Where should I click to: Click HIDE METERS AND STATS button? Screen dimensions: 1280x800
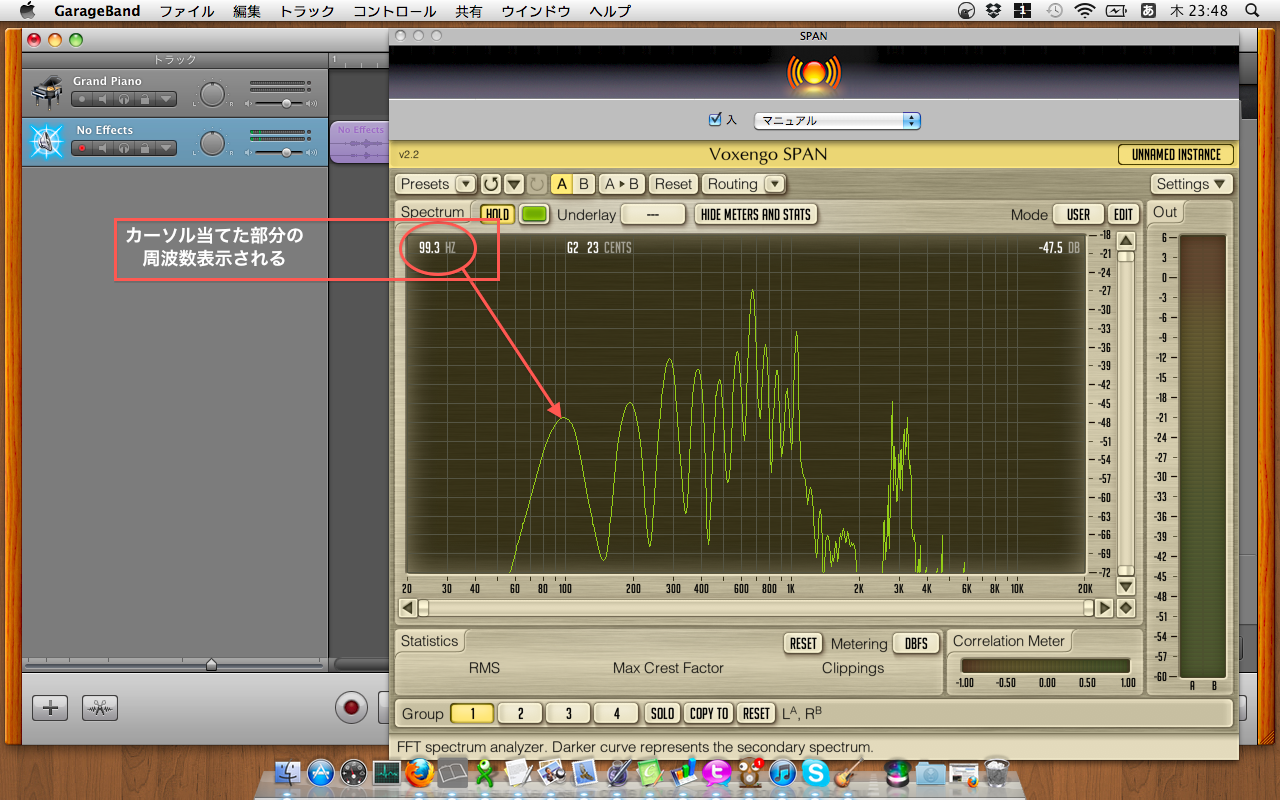pyautogui.click(x=756, y=214)
